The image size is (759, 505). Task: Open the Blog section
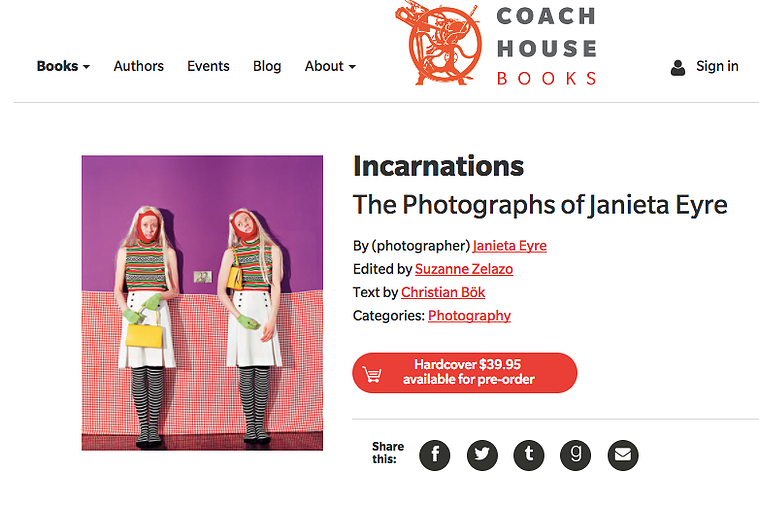[x=267, y=66]
